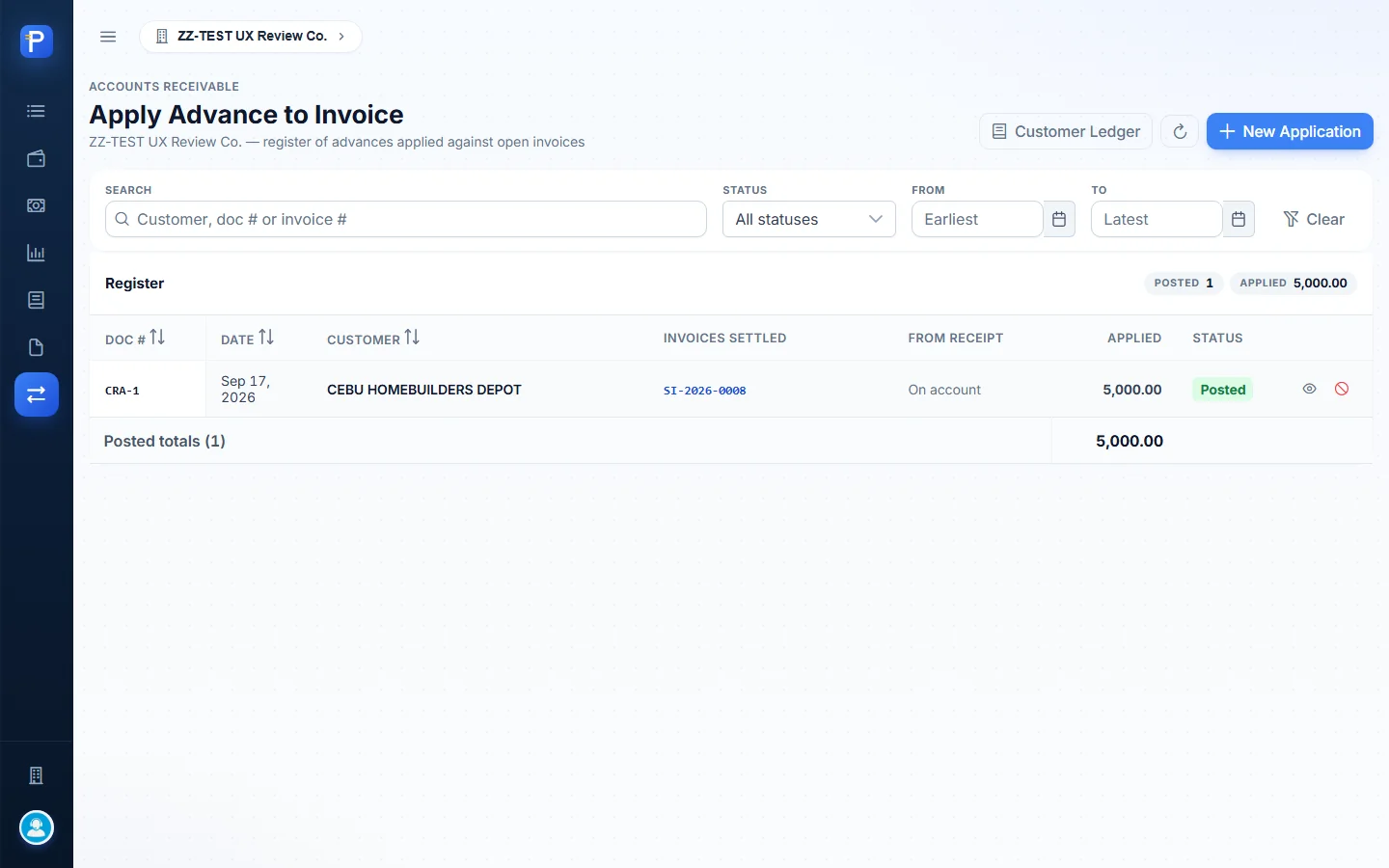Expand the All statuses dropdown
The height and width of the screenshot is (868, 1389).
coord(809,219)
